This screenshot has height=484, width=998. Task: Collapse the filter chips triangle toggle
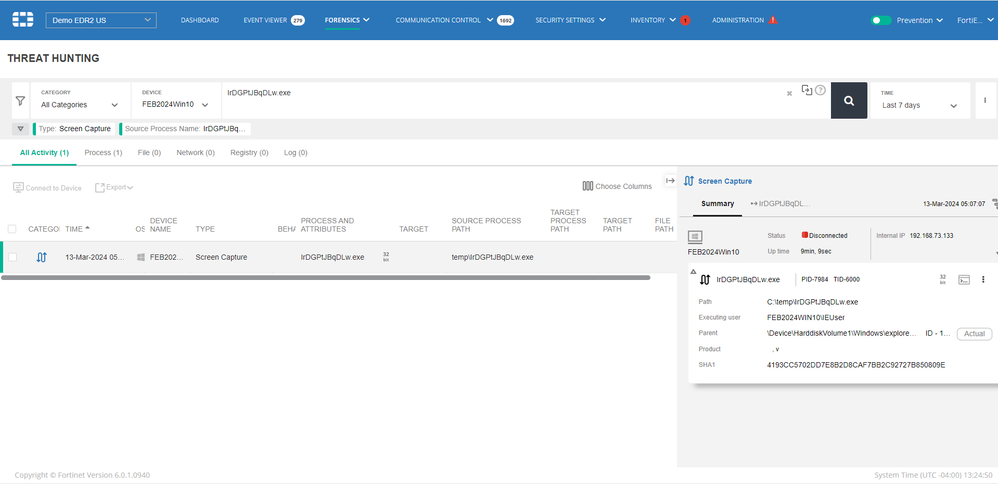20,129
